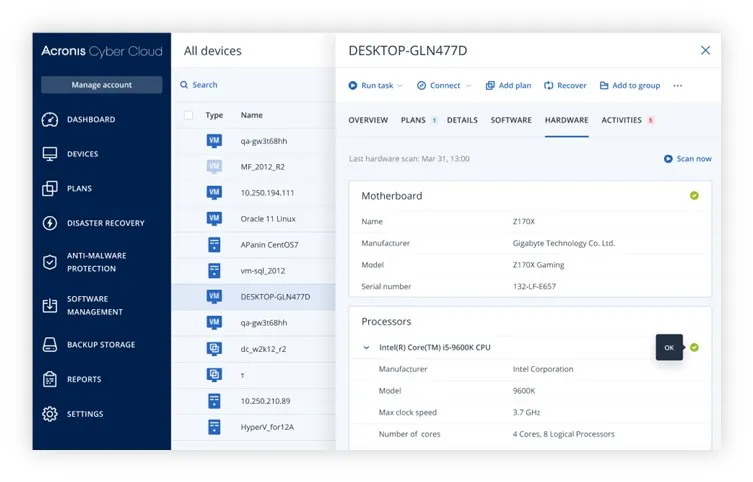
Task: Click the Add to group folder icon
Action: click(604, 85)
